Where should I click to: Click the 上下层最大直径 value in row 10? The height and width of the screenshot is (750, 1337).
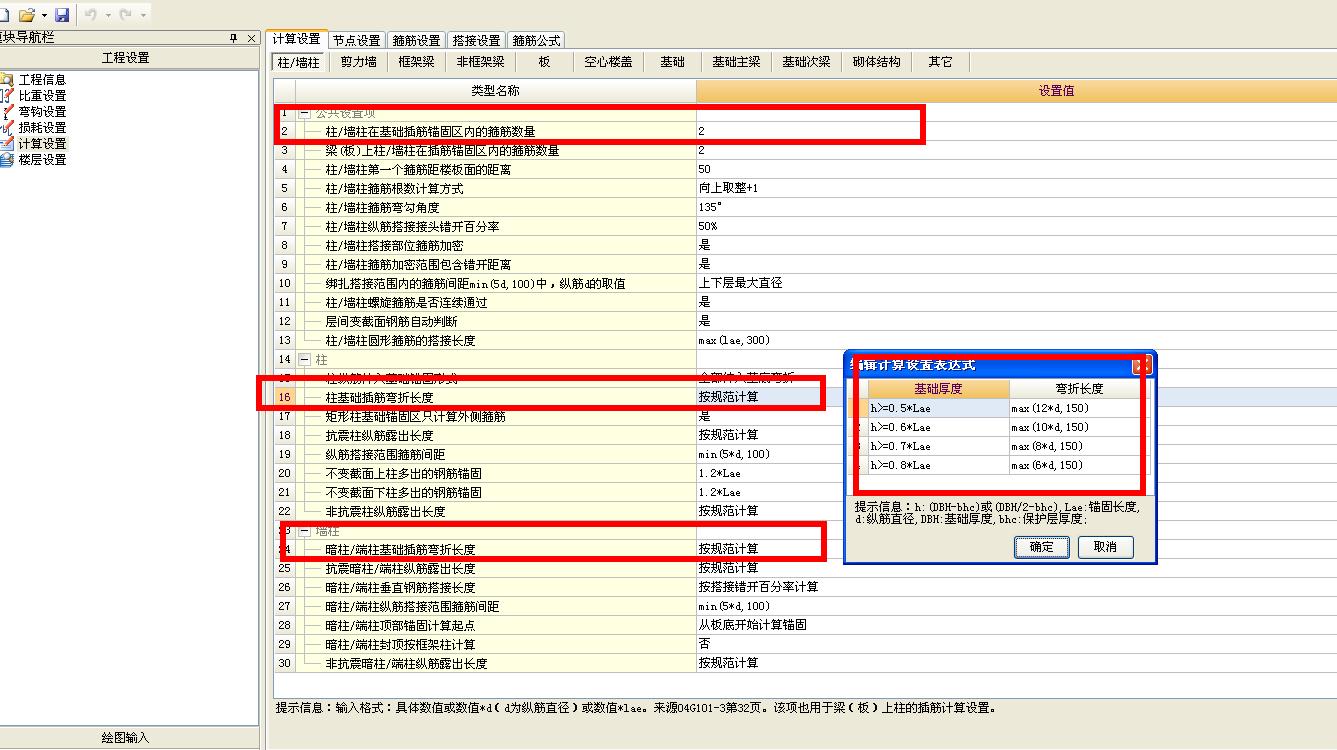pos(741,283)
